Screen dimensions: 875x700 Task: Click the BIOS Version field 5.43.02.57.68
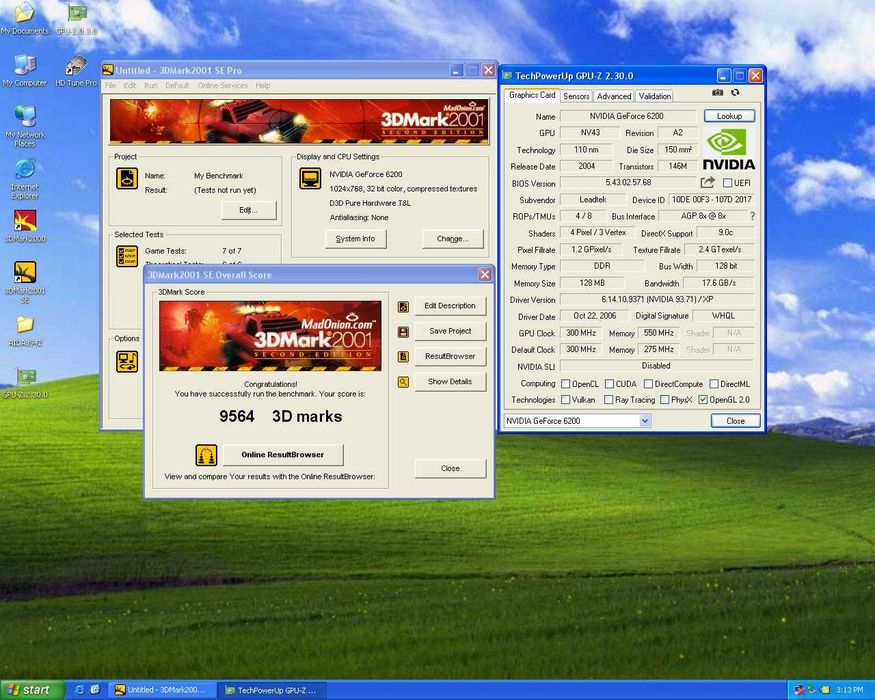628,183
